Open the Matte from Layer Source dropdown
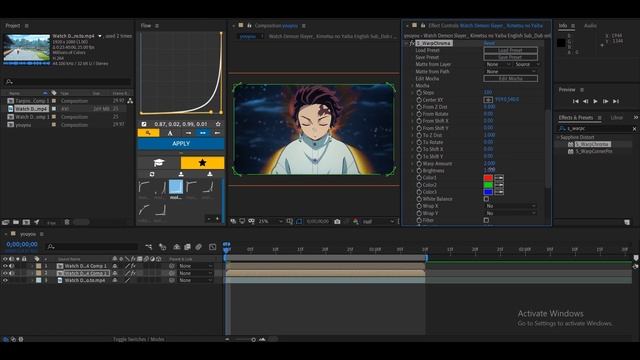The height and width of the screenshot is (360, 640). (527, 64)
